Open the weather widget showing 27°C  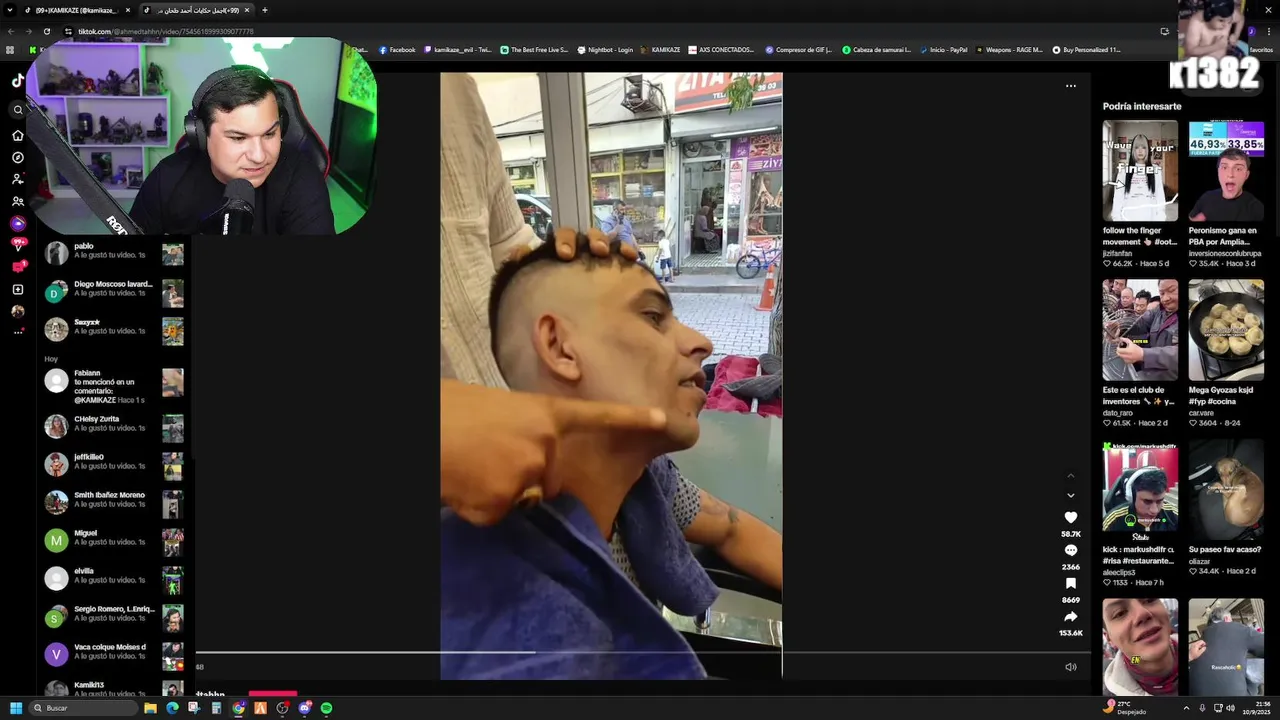coord(1124,708)
